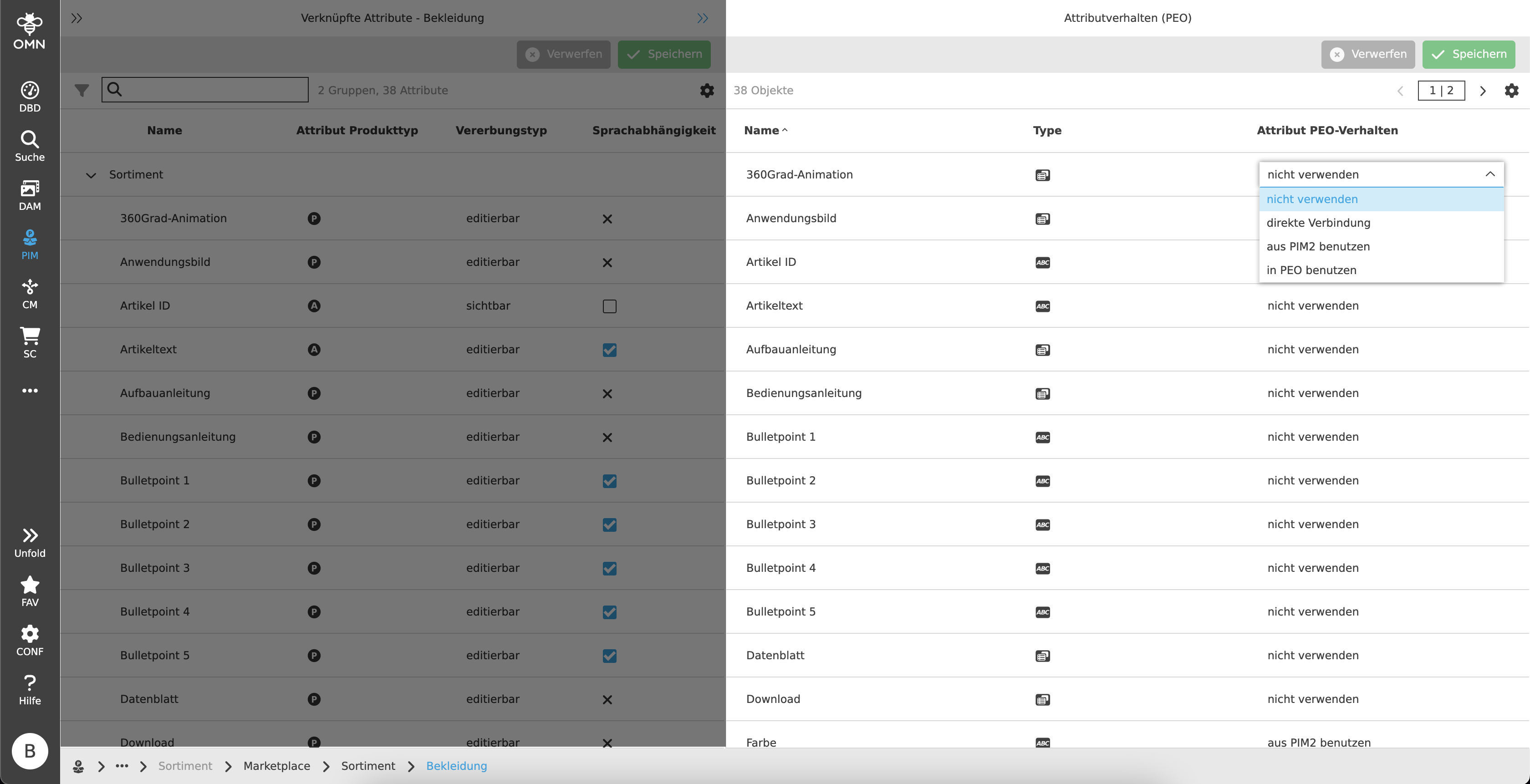This screenshot has height=784, width=1530.
Task: Open the Suche search module
Action: [x=30, y=146]
